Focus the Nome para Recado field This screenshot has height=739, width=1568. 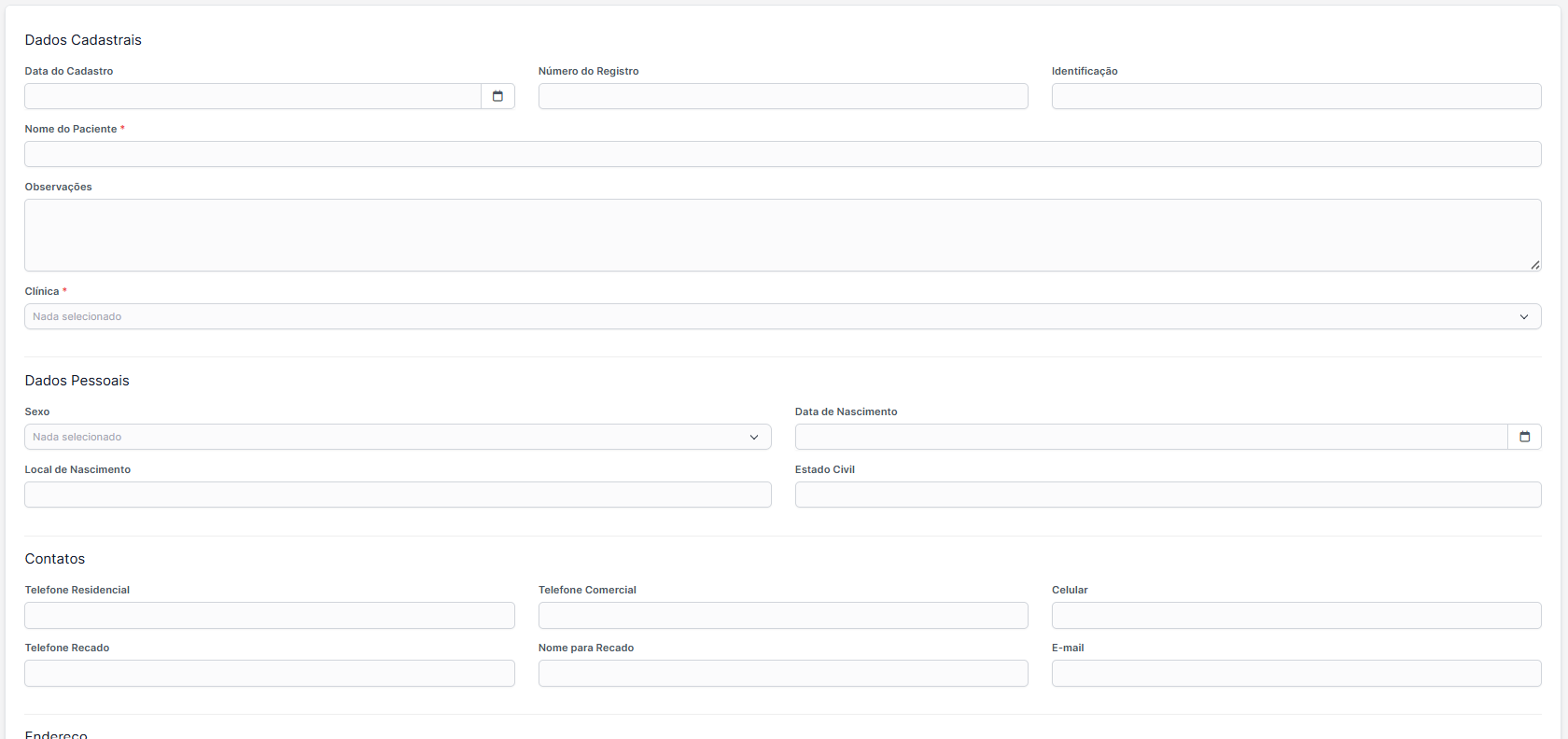coord(783,673)
